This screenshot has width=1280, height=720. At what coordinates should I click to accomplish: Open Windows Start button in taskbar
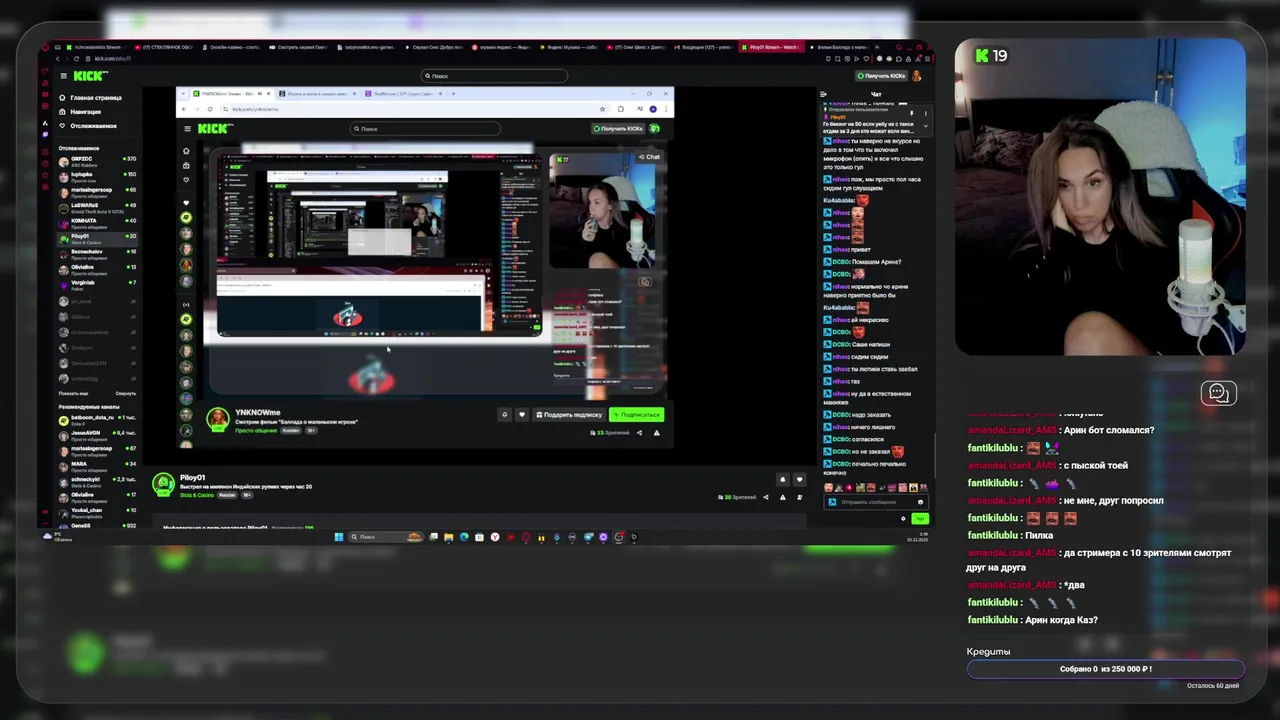point(339,537)
